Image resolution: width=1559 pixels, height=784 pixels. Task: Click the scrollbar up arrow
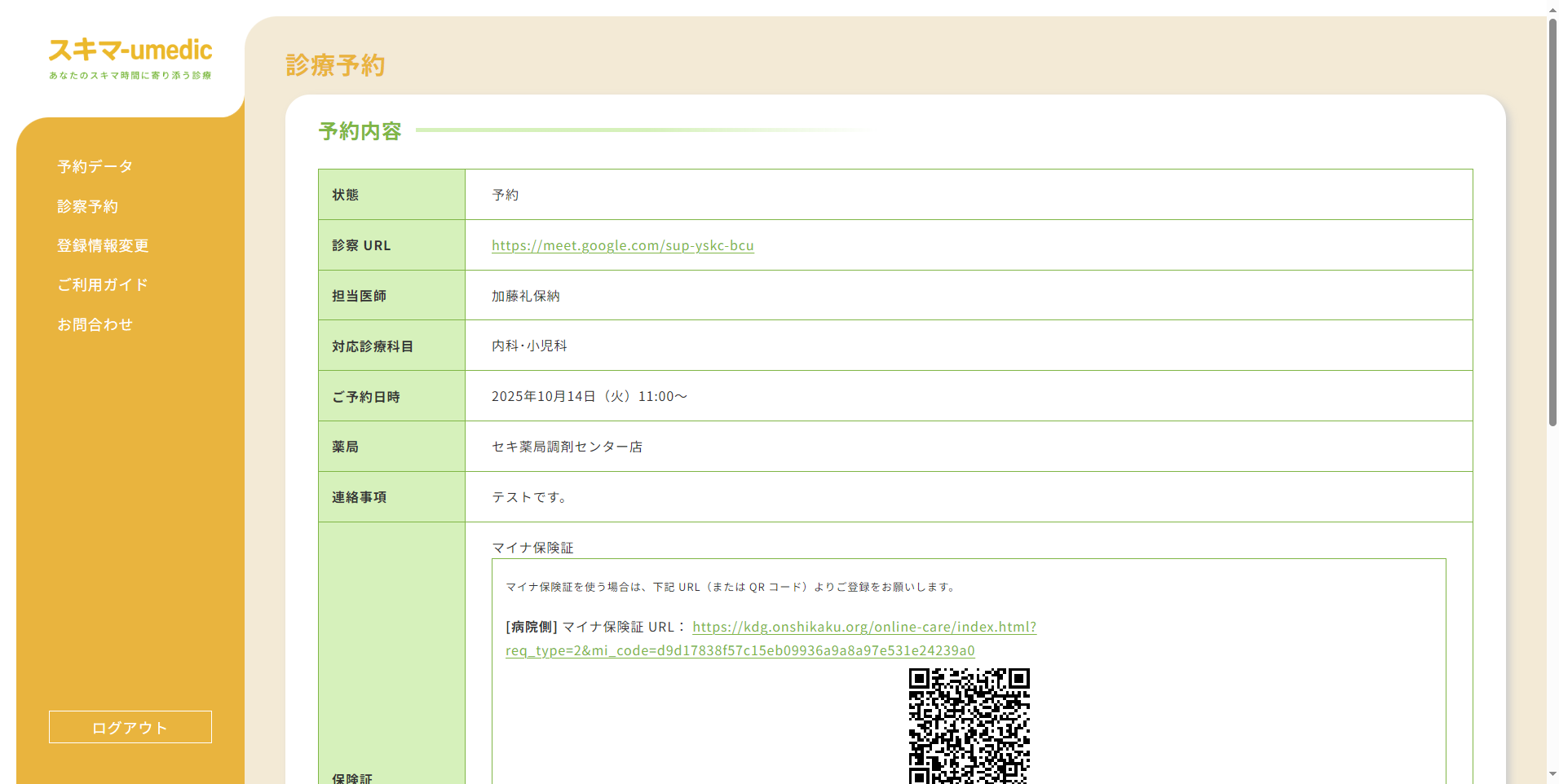(1551, 8)
